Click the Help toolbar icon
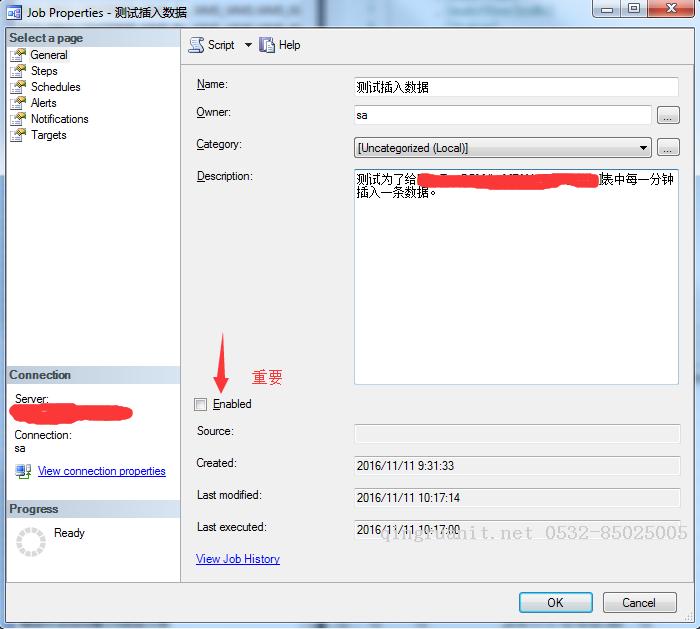The height and width of the screenshot is (629, 700). [x=267, y=45]
